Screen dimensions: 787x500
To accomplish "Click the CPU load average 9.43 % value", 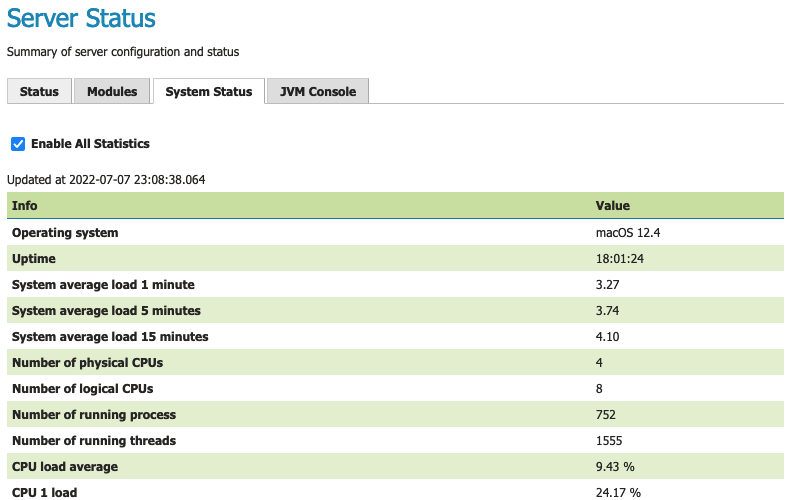I will [617, 466].
